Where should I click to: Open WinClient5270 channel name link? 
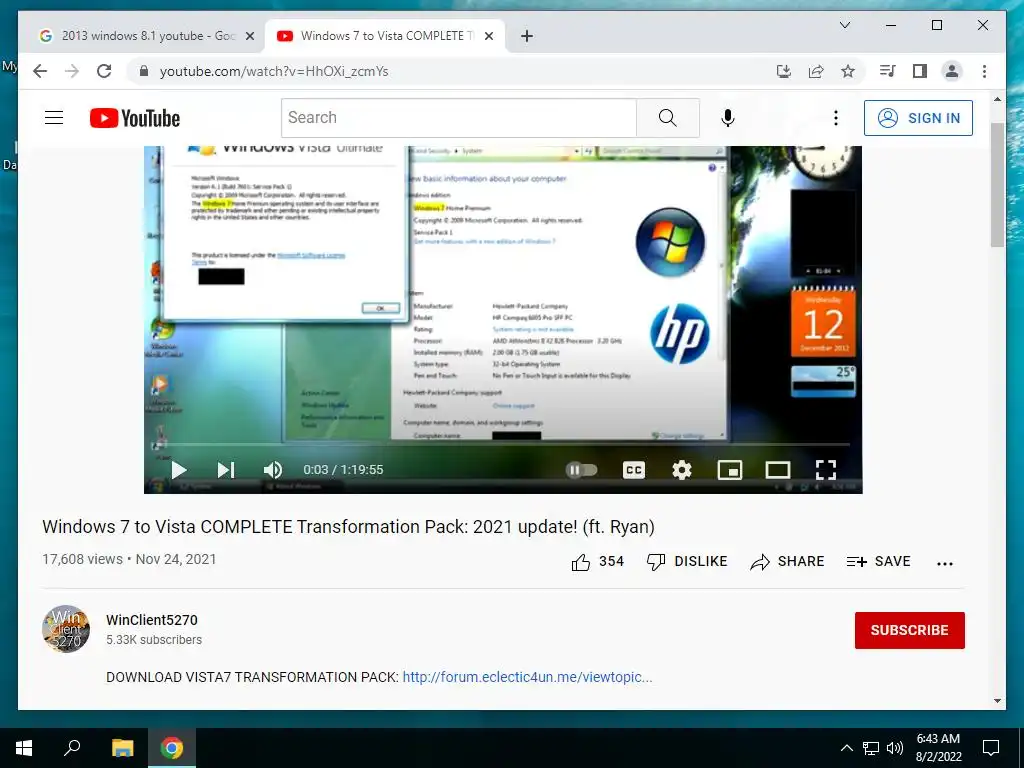[152, 620]
